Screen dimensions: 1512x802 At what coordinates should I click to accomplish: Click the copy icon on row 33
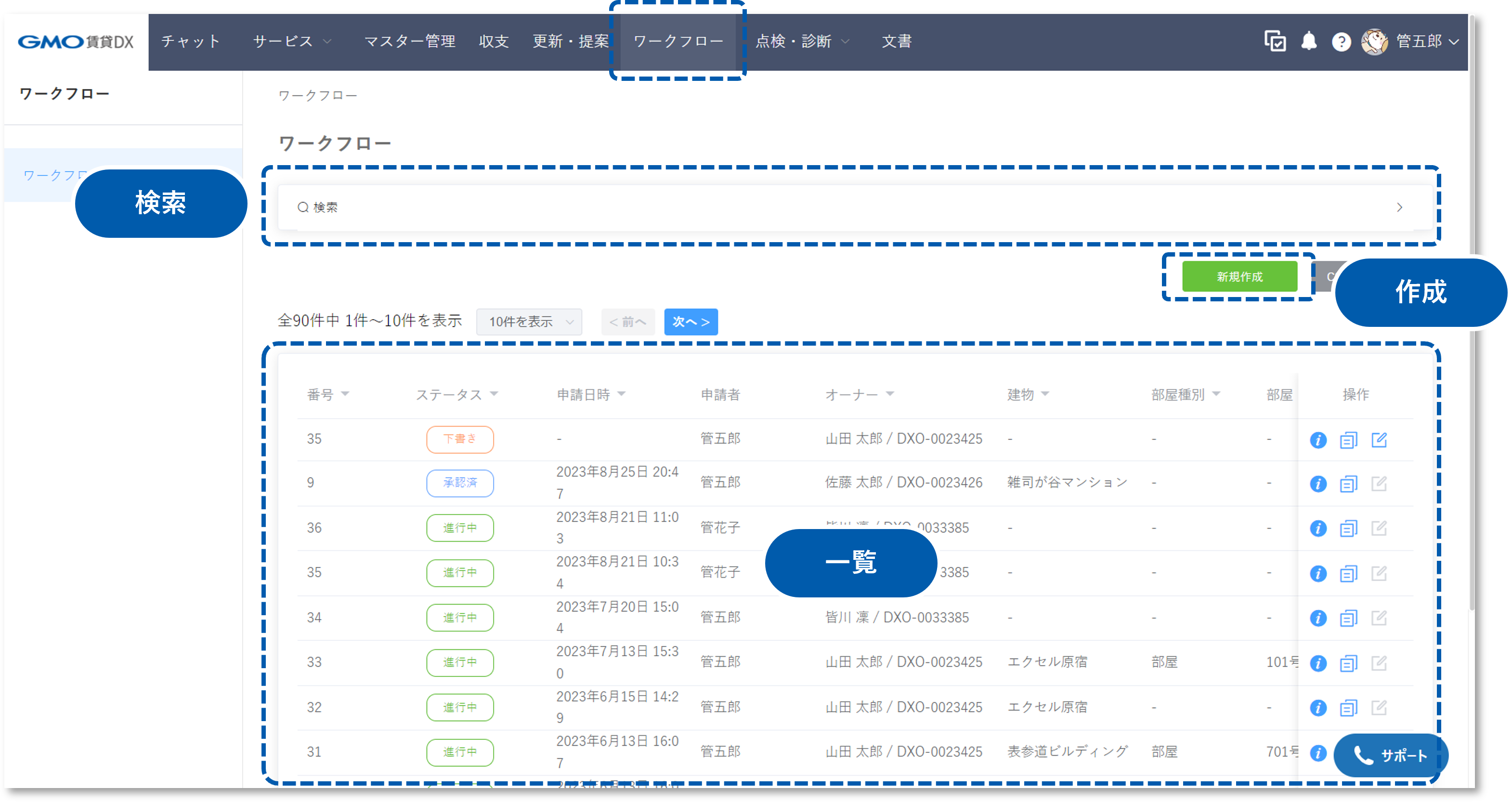pos(1348,663)
